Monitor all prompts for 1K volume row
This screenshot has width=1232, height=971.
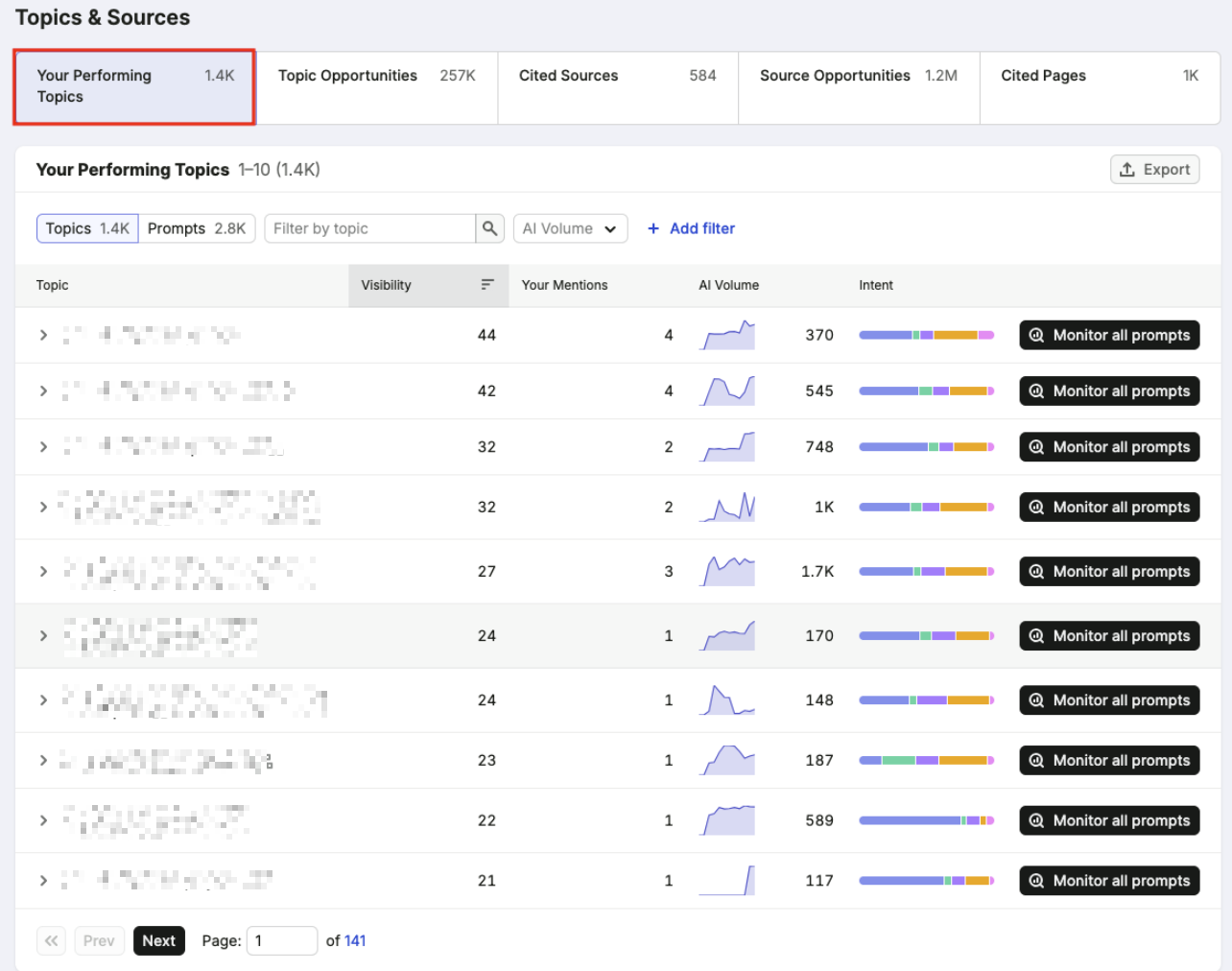click(x=1109, y=507)
